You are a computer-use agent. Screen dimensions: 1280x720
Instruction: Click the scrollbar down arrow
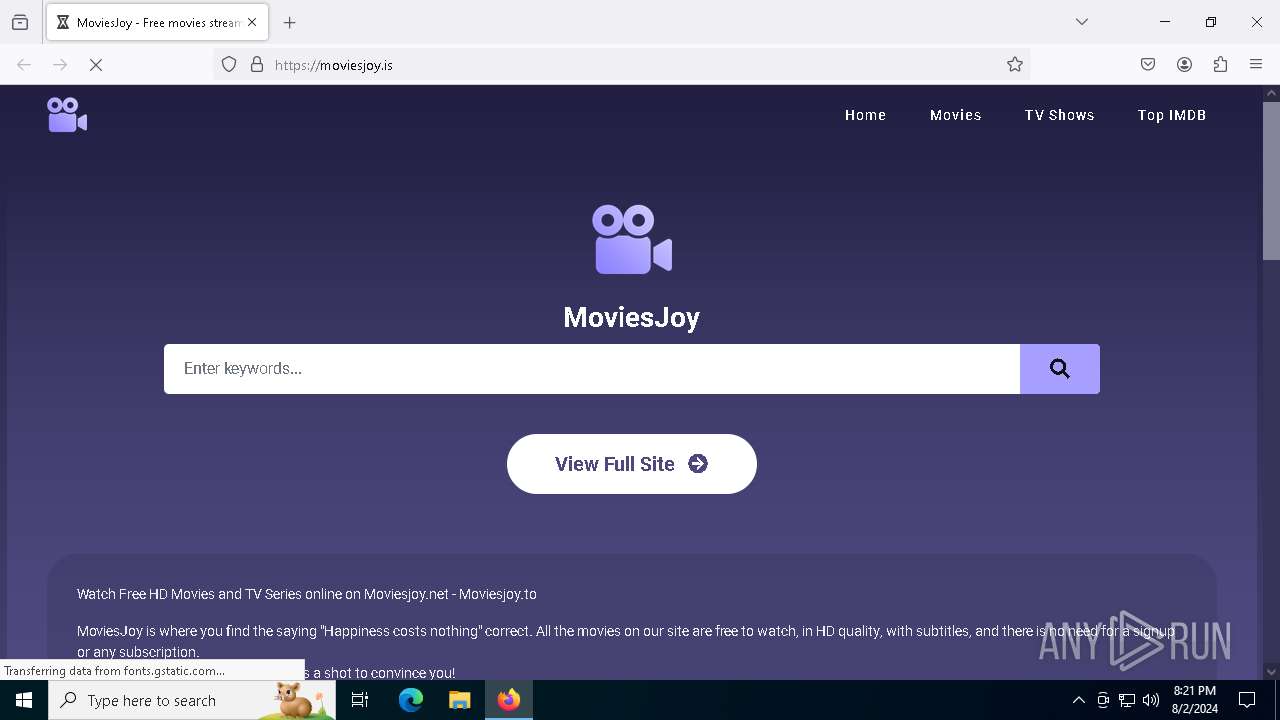pyautogui.click(x=1271, y=672)
